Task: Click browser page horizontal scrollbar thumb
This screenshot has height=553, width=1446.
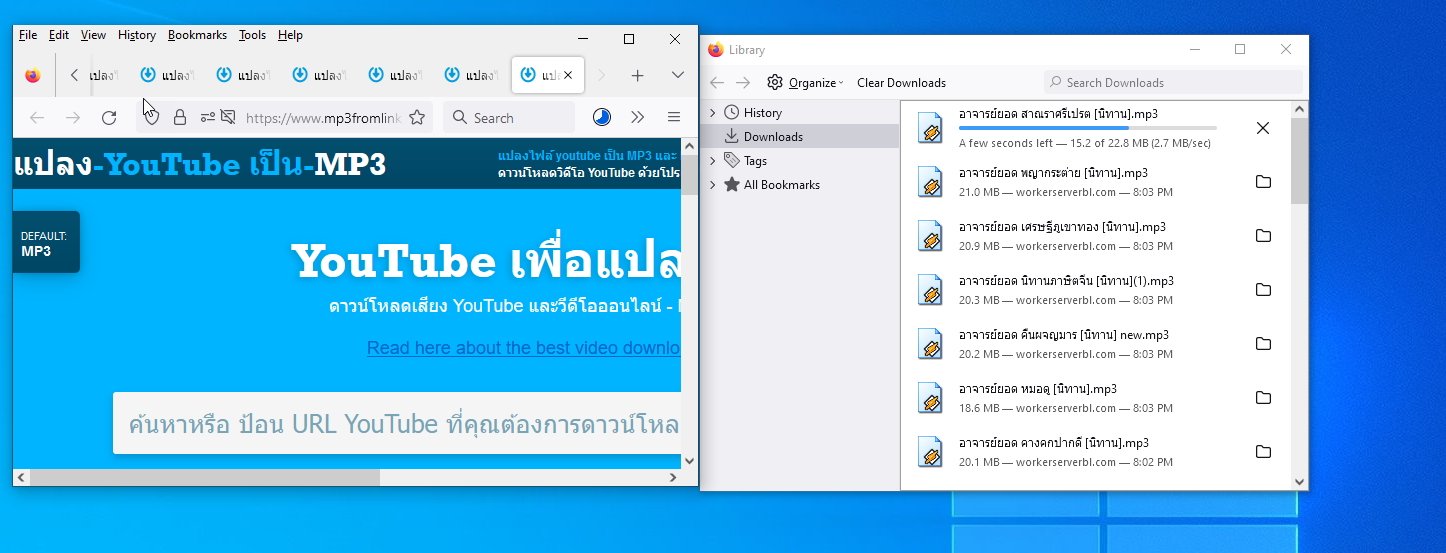Action: pos(205,478)
